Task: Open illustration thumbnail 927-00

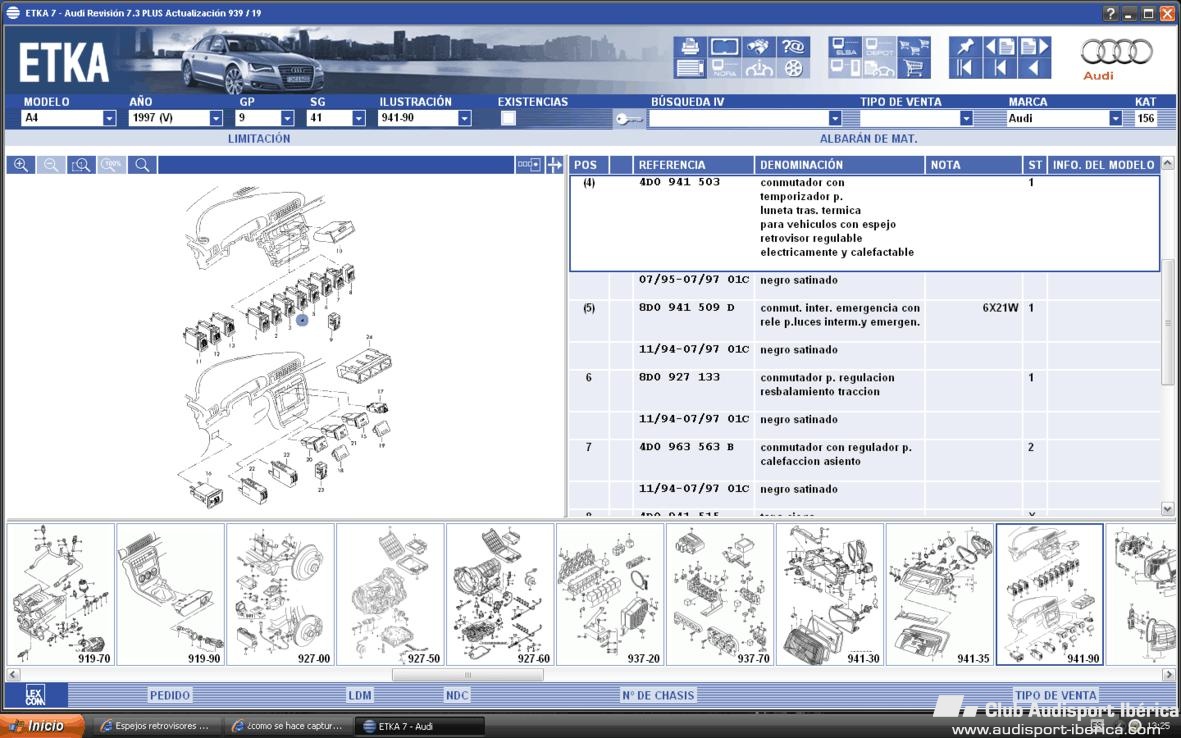Action: [281, 595]
